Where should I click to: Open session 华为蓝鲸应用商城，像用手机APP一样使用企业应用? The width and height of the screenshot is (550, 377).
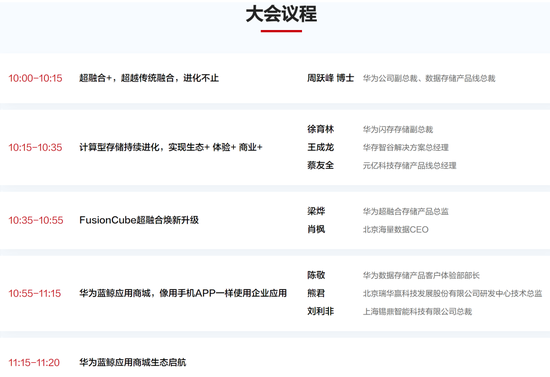click(183, 293)
